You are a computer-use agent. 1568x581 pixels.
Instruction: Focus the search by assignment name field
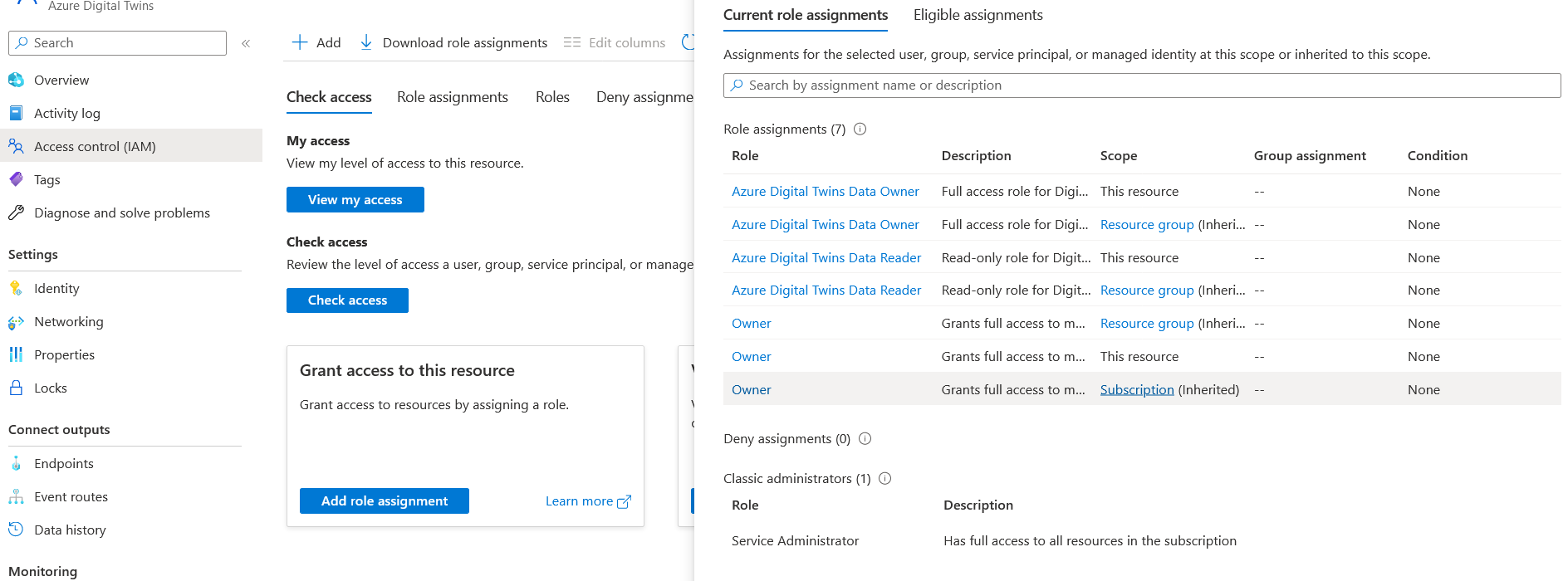(x=1142, y=85)
